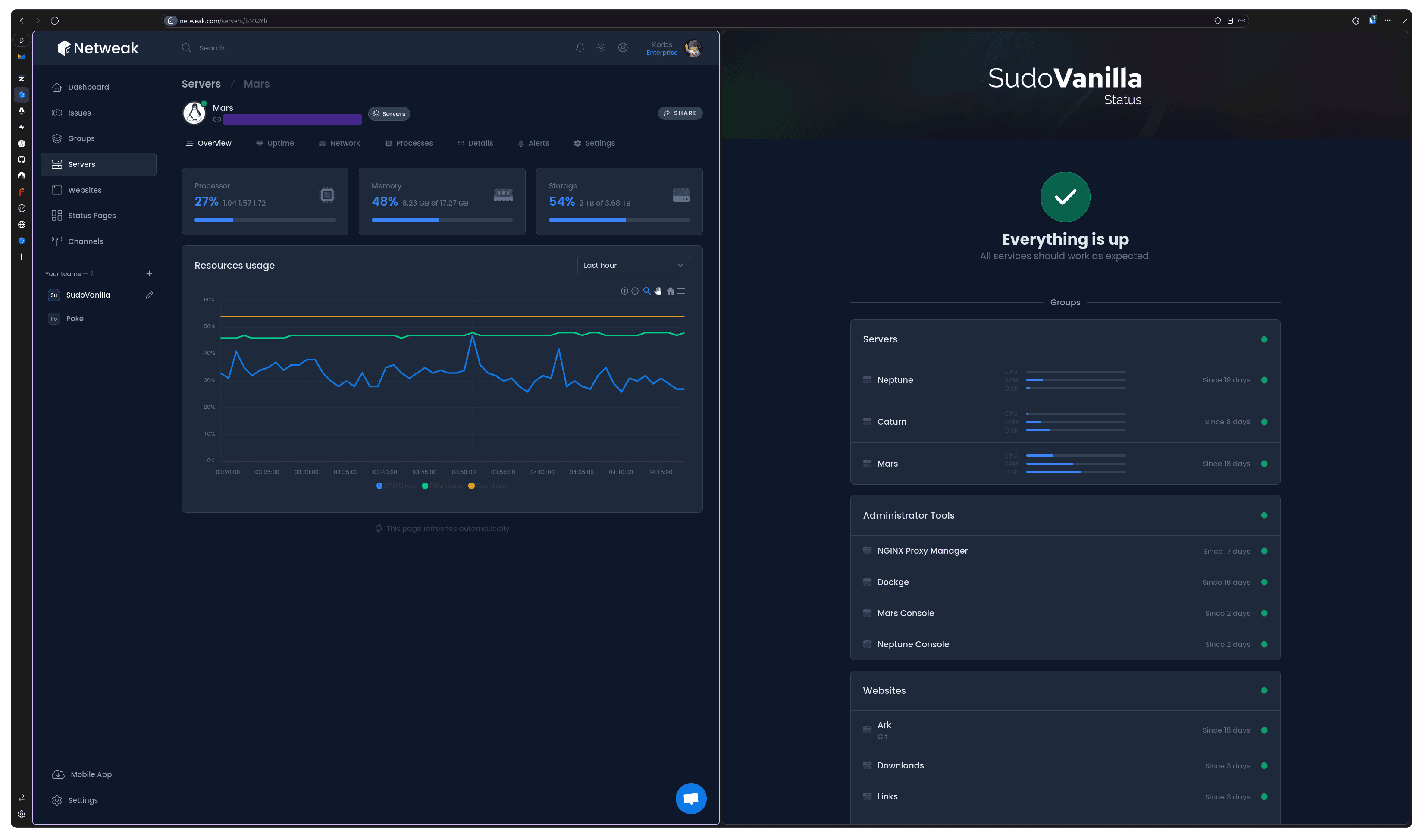Click the notifications bell icon
The height and width of the screenshot is (840, 1423).
coord(580,47)
